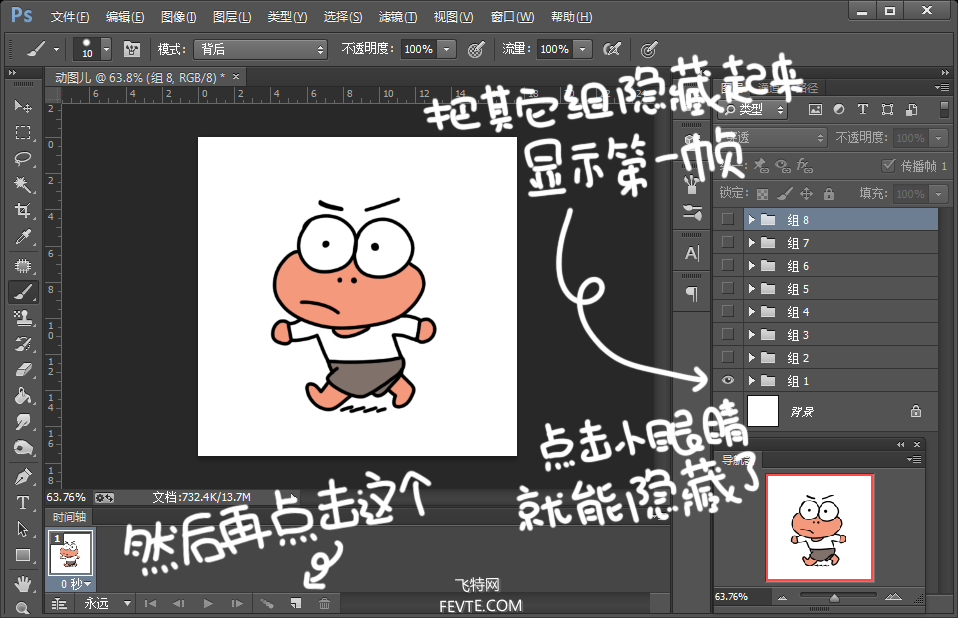Click the tween animation frames icon
The height and width of the screenshot is (618, 958).
coord(267,603)
